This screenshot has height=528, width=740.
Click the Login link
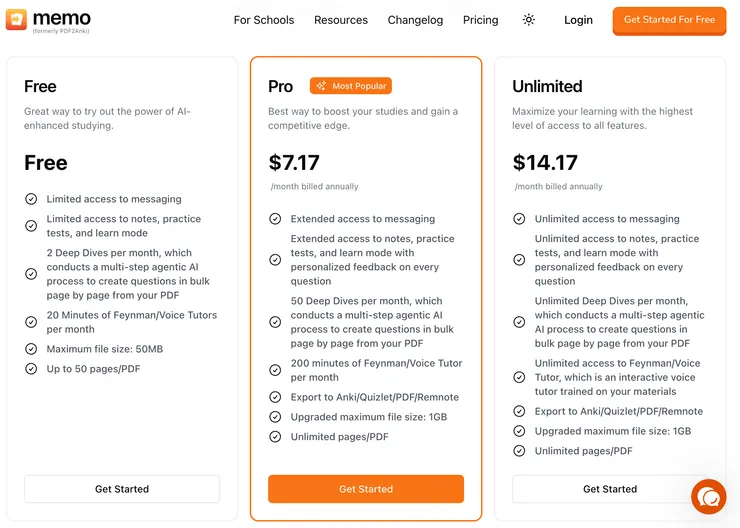(x=578, y=20)
